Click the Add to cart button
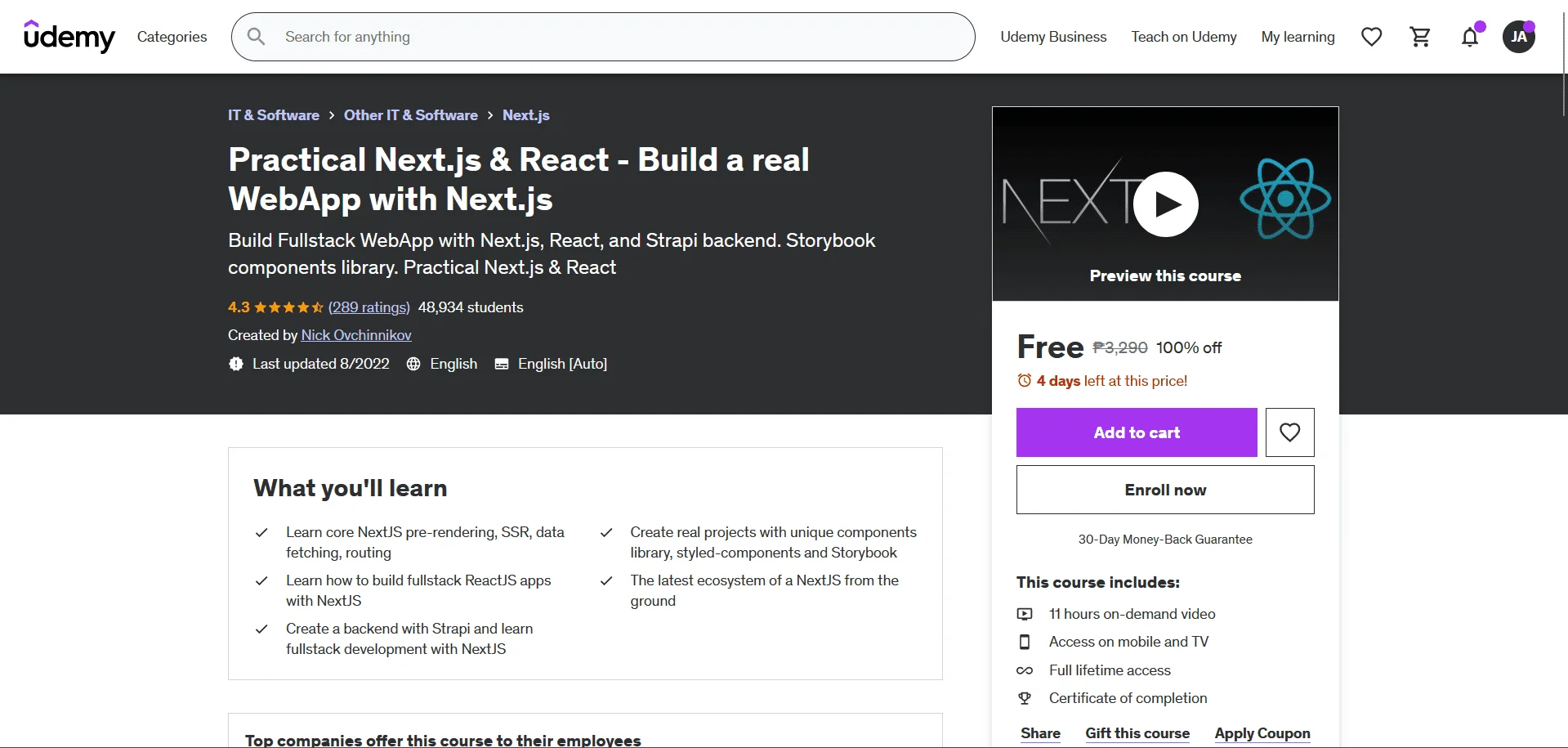 (x=1137, y=432)
